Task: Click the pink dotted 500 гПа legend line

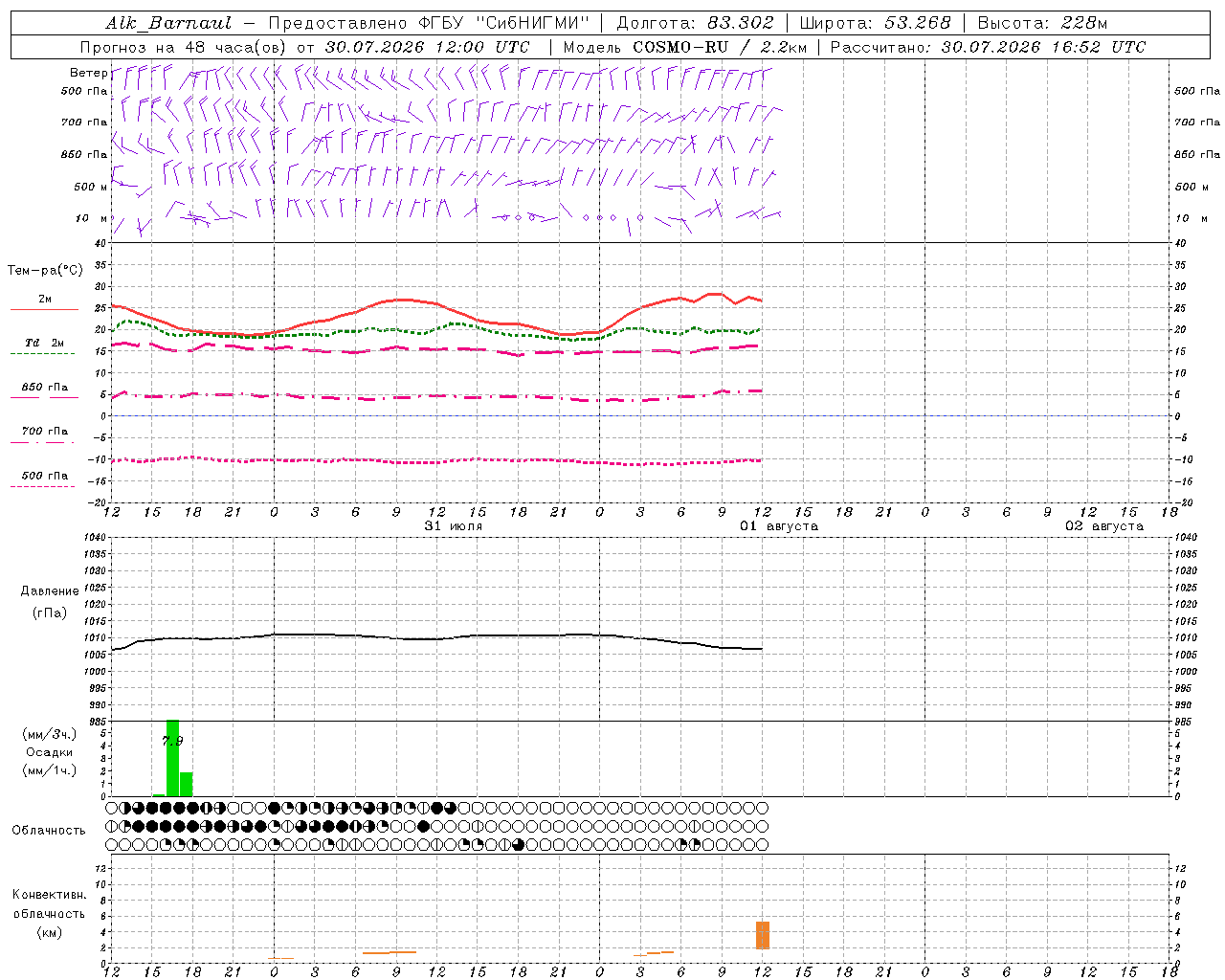Action: point(42,486)
